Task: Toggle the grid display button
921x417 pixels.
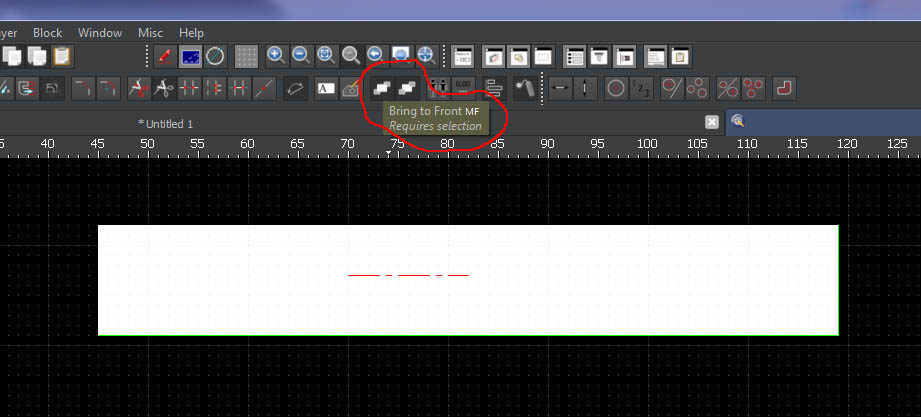Action: coord(246,55)
